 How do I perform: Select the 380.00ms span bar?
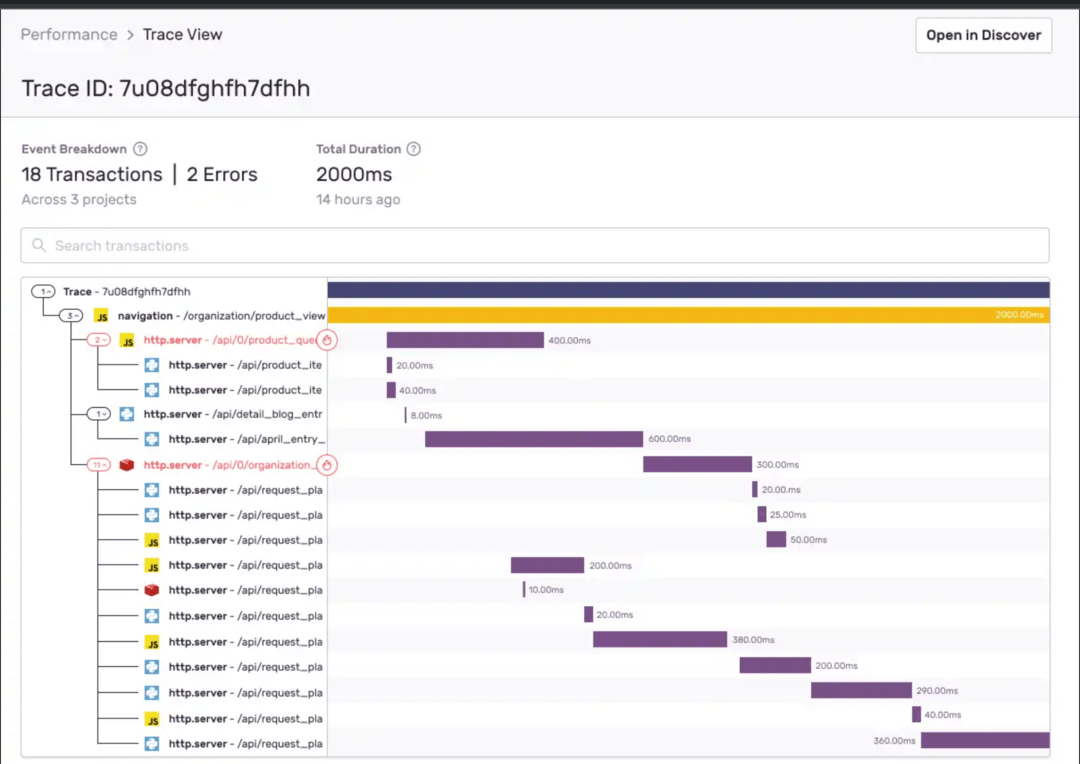click(x=660, y=639)
